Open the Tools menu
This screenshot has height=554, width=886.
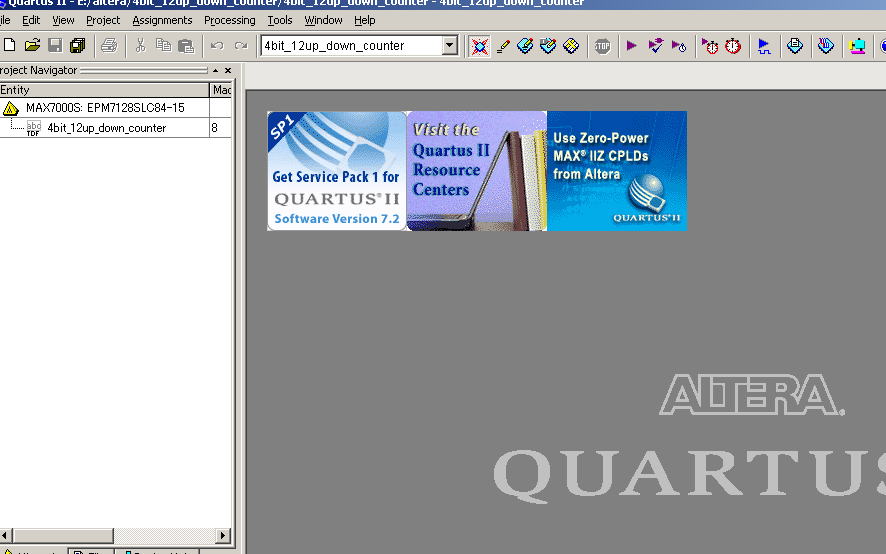[x=280, y=20]
